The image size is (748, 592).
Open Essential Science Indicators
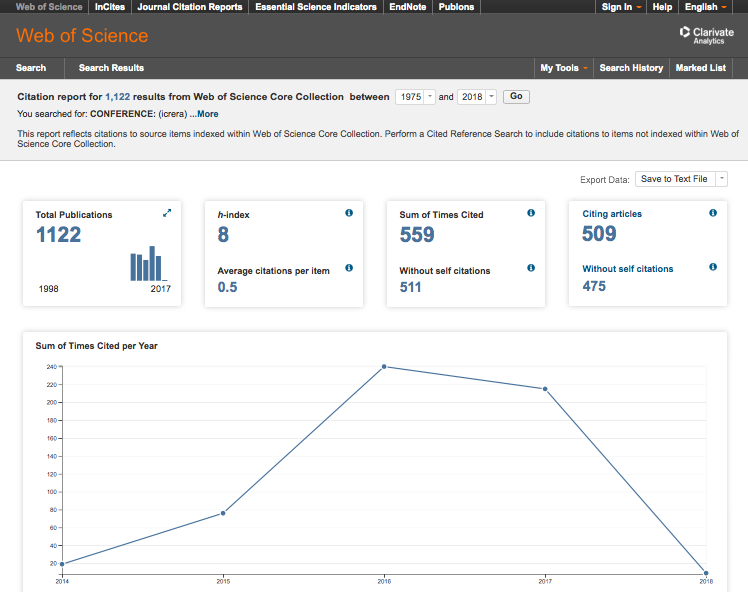(x=316, y=7)
